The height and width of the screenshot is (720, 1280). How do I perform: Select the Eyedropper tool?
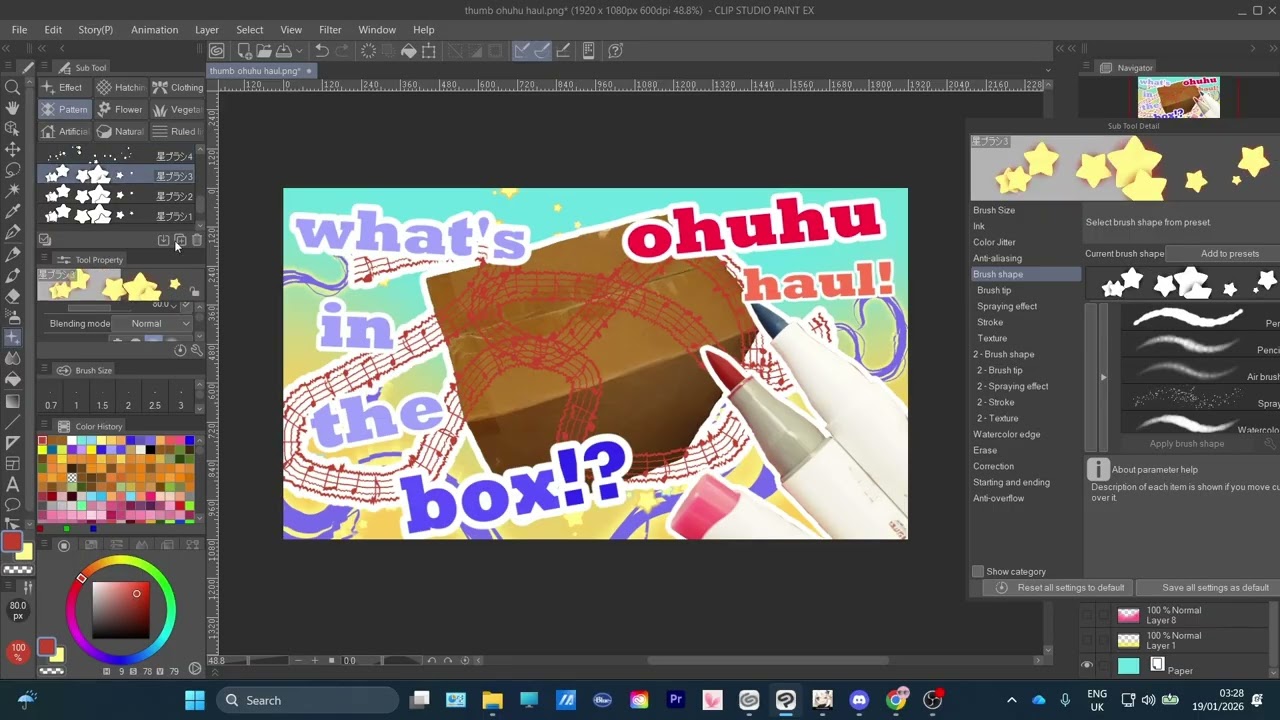pos(13,212)
